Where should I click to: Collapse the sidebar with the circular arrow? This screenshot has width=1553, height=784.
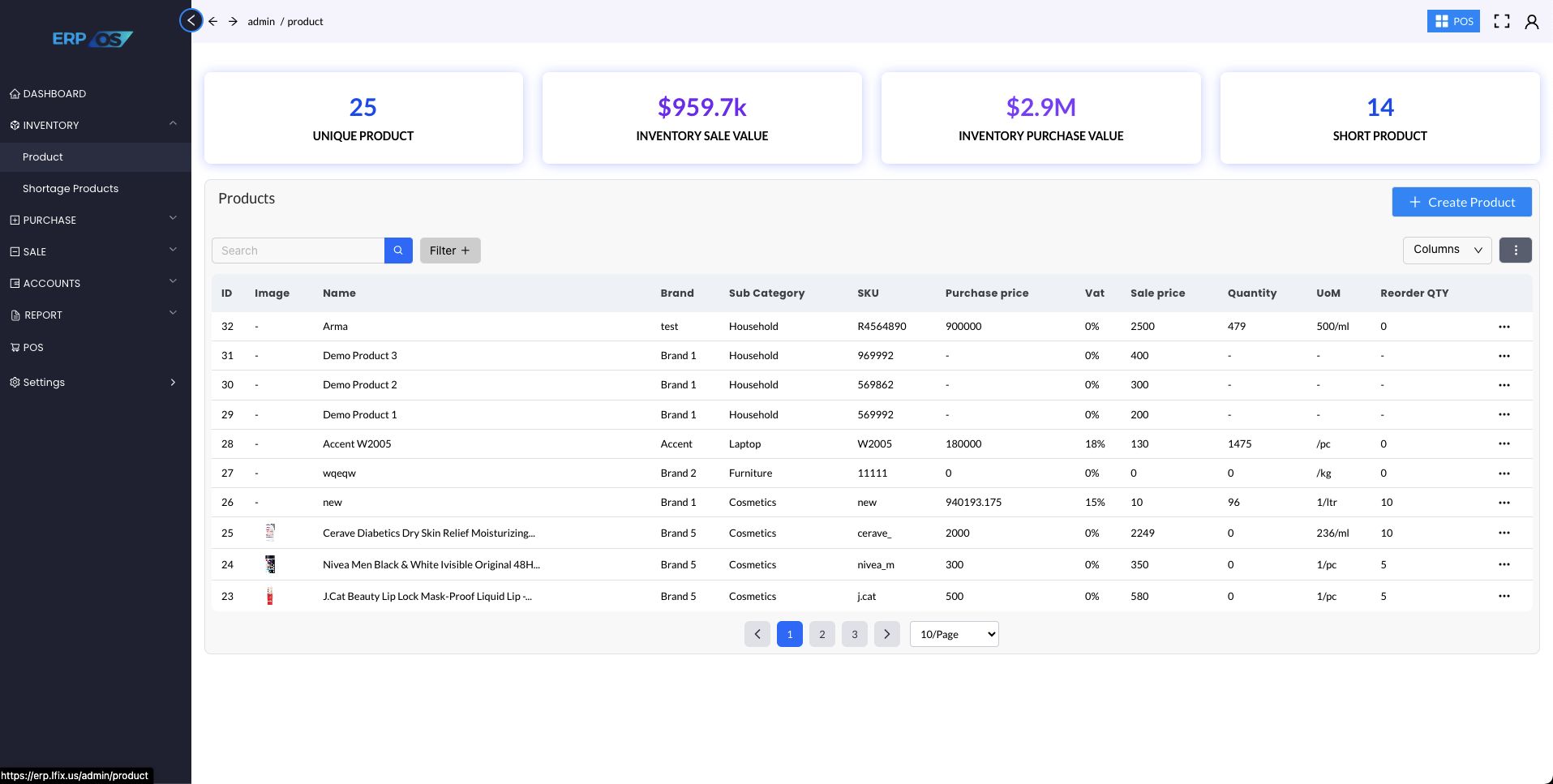(191, 20)
